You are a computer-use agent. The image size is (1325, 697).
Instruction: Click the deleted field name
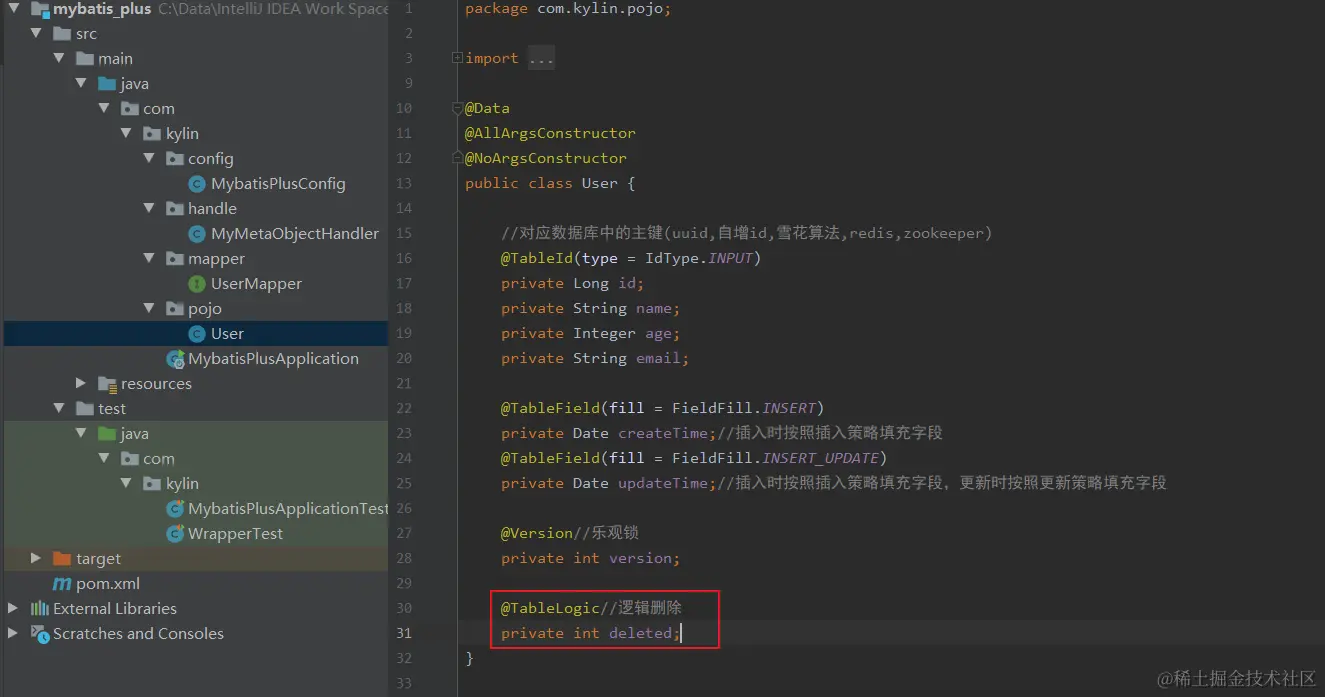(x=641, y=633)
